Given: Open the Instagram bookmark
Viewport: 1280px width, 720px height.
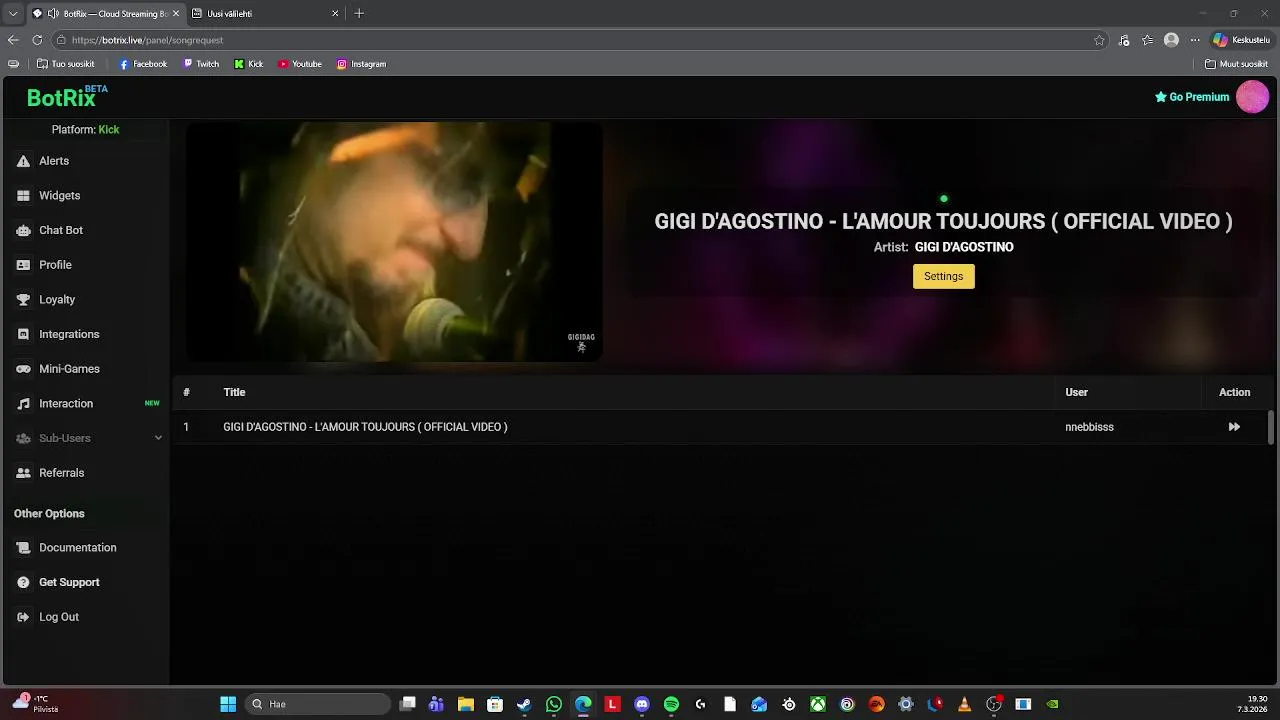Looking at the screenshot, I should [x=361, y=64].
